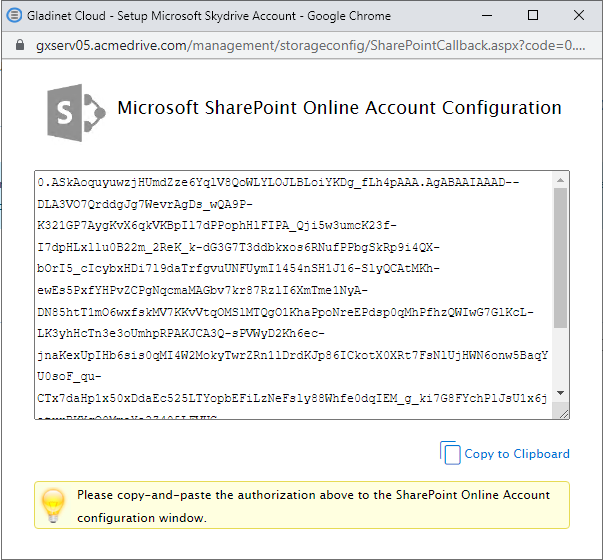Click the Copy to Clipboard link
Viewport: 603px width, 560px height.
pyautogui.click(x=516, y=454)
